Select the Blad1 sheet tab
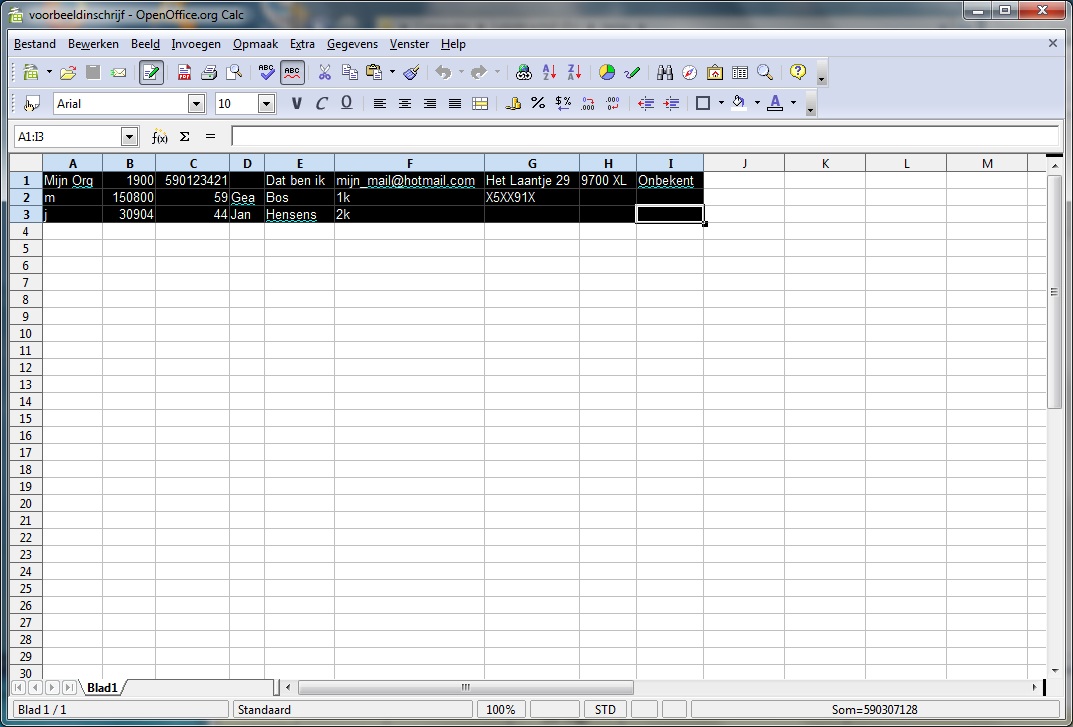This screenshot has width=1073, height=727. point(102,688)
